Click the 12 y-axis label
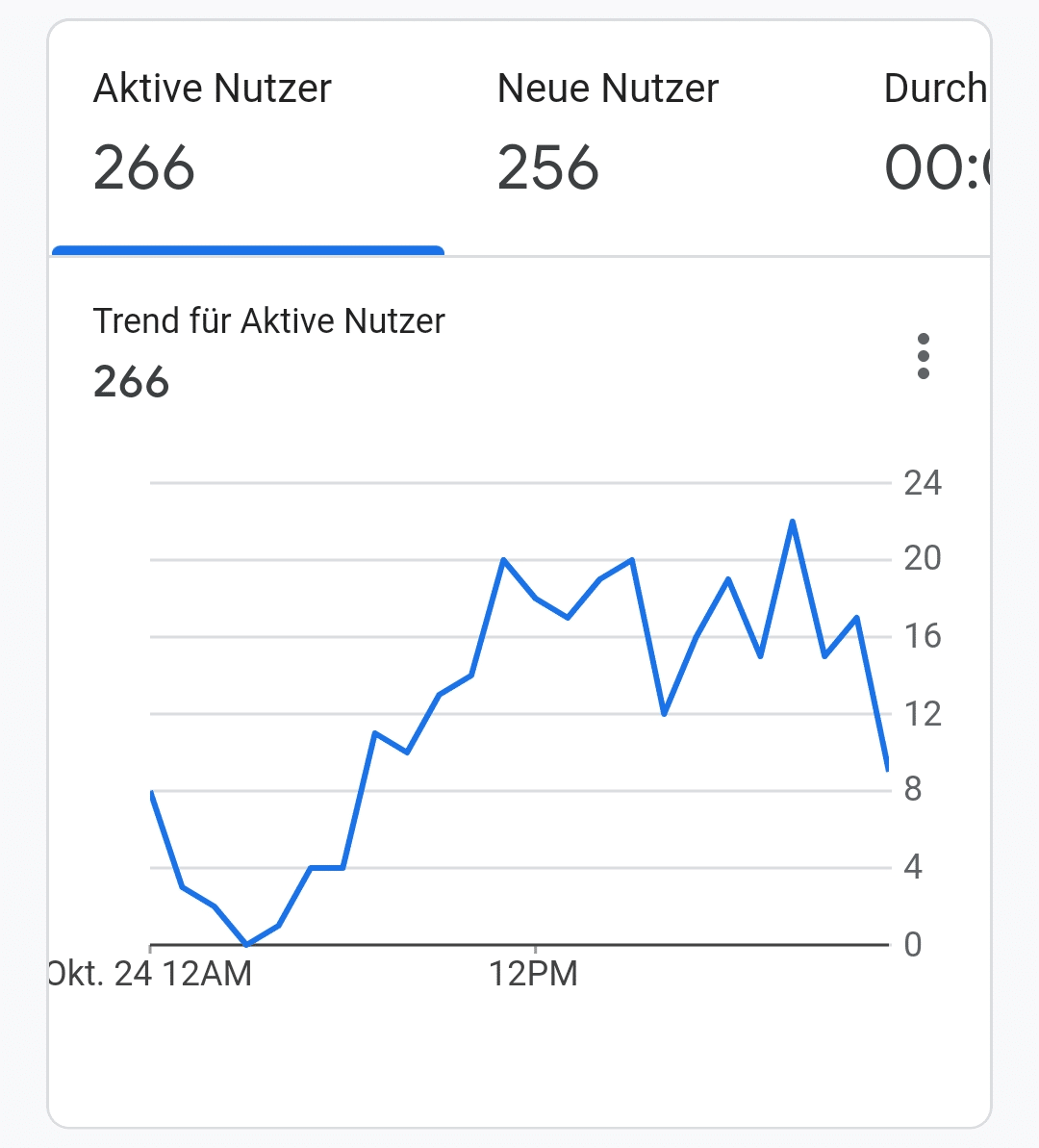Viewport: 1039px width, 1148px height. [x=922, y=713]
